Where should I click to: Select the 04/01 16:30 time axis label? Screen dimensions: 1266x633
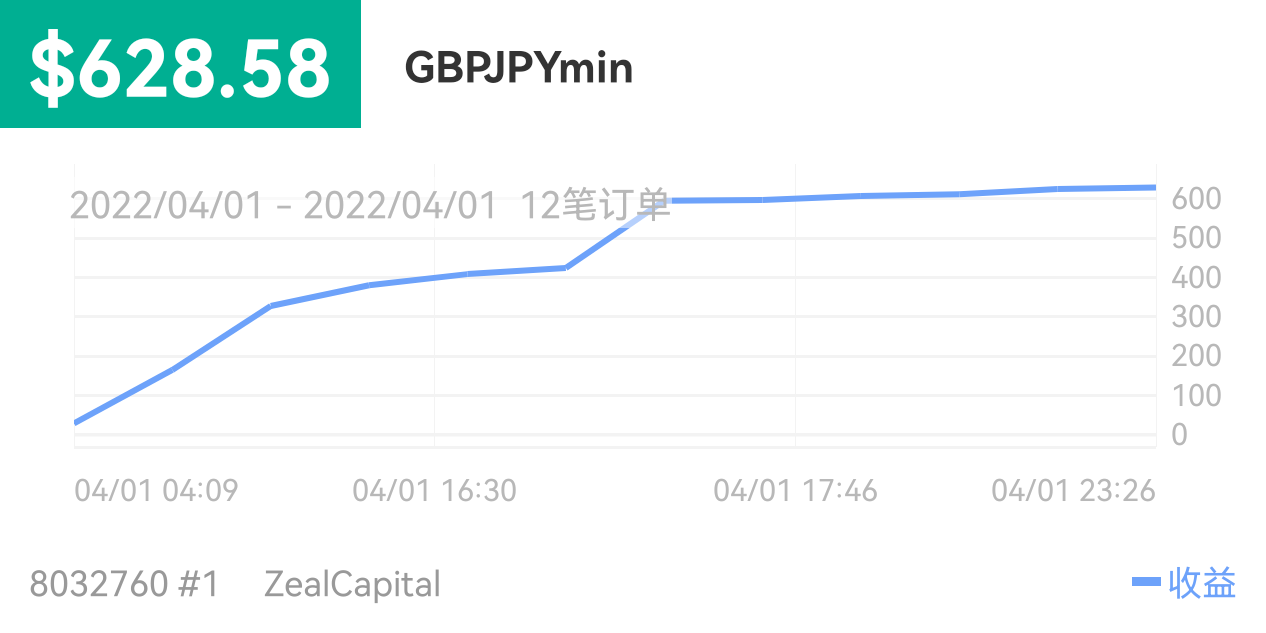pos(434,491)
